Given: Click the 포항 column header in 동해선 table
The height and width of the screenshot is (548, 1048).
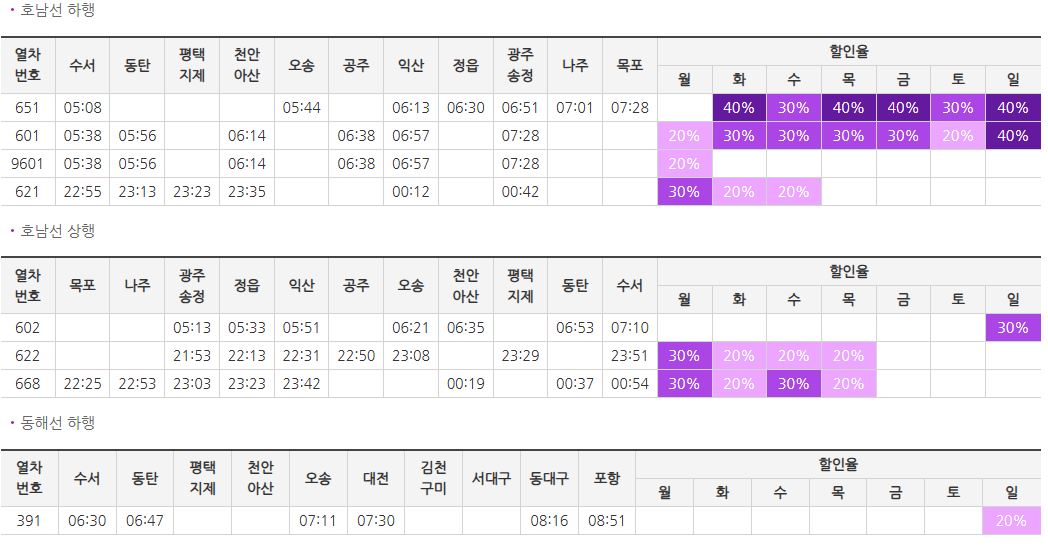Looking at the screenshot, I should click(606, 478).
